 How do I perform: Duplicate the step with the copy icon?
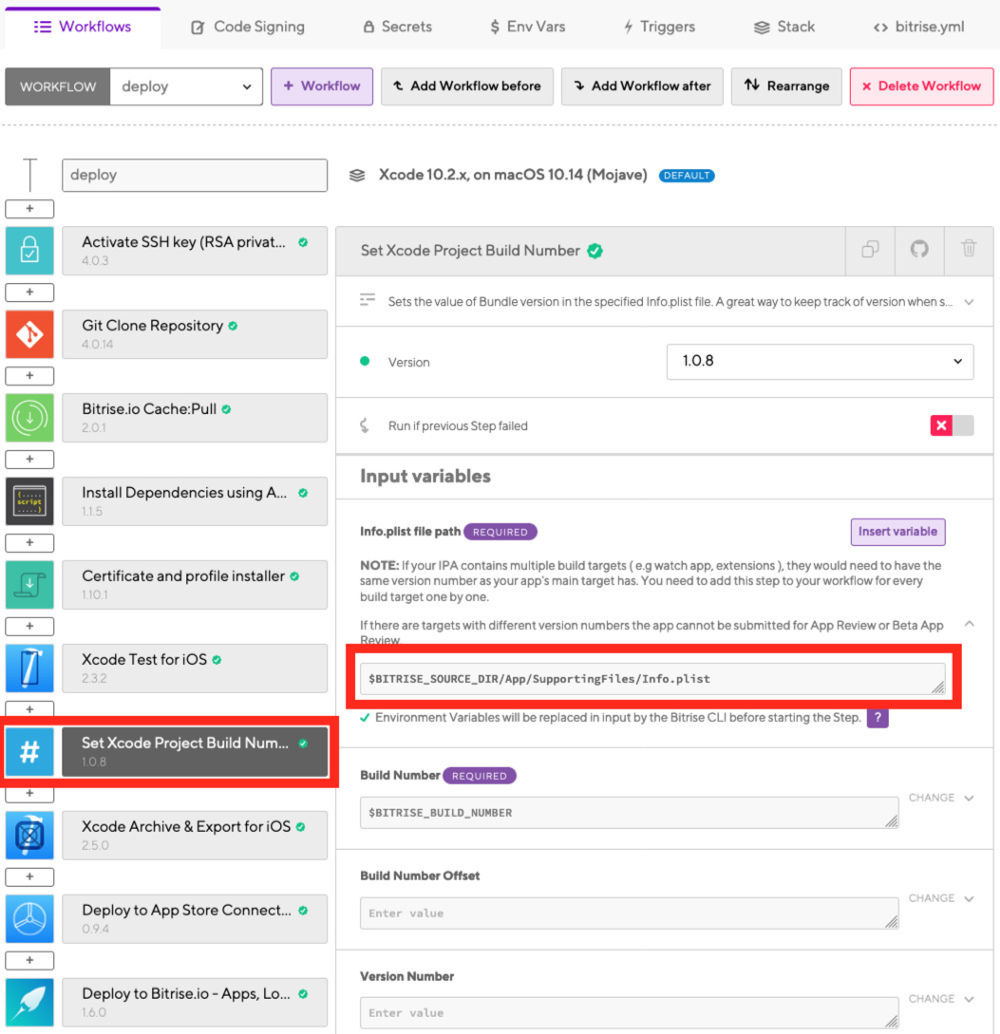[870, 250]
